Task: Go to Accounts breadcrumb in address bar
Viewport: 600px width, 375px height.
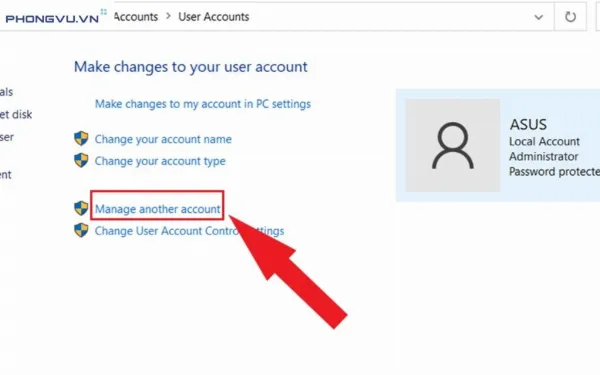Action: (x=136, y=17)
